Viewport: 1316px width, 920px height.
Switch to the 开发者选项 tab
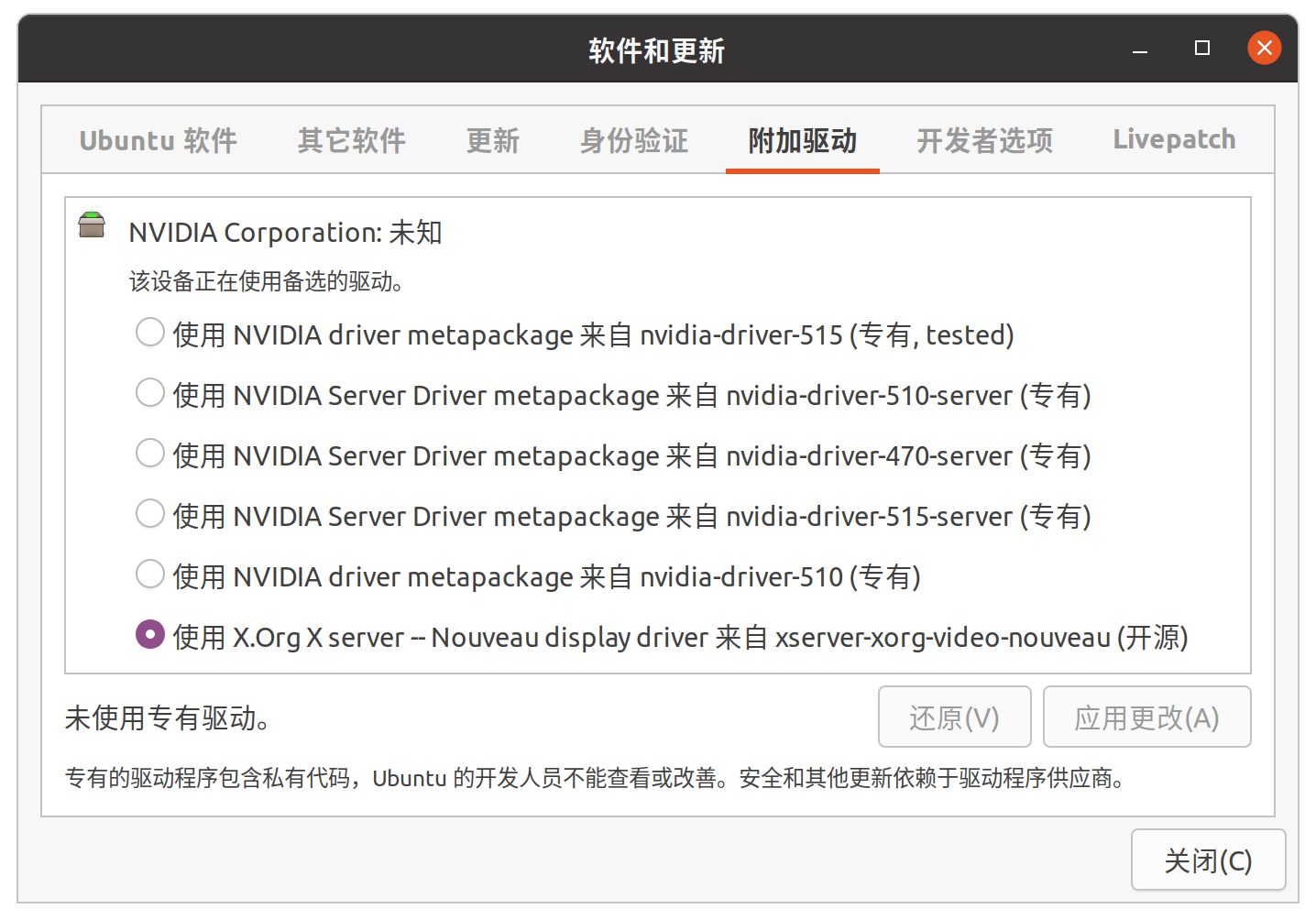pyautogui.click(x=985, y=140)
